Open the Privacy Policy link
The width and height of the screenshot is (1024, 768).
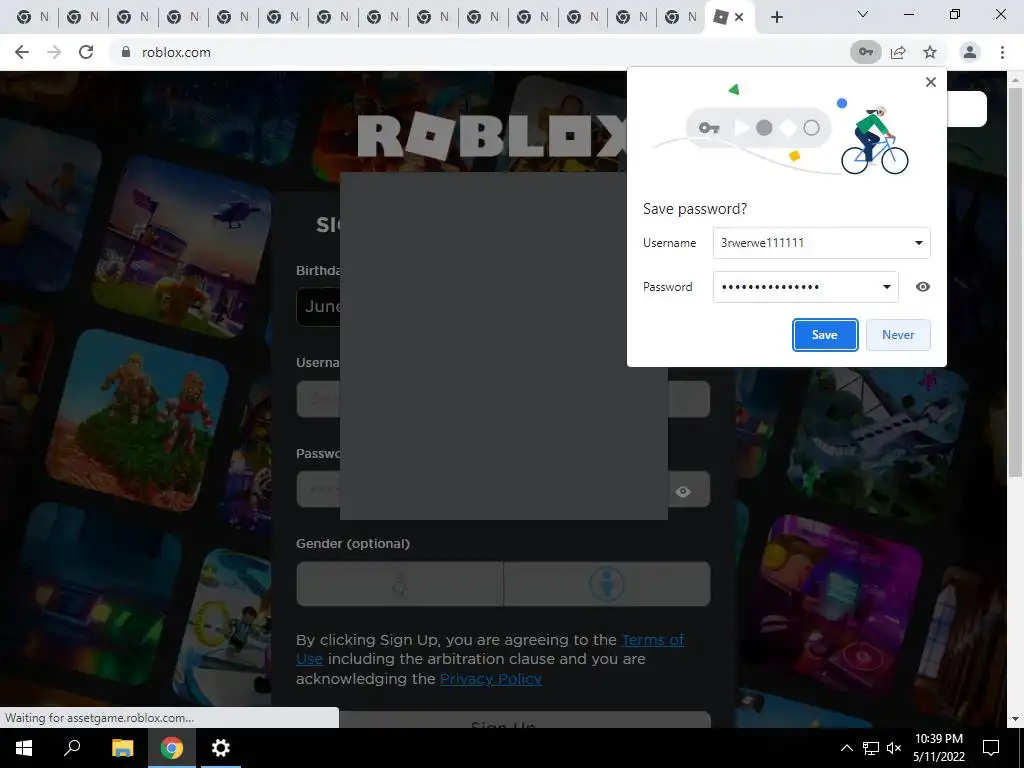pyautogui.click(x=490, y=679)
